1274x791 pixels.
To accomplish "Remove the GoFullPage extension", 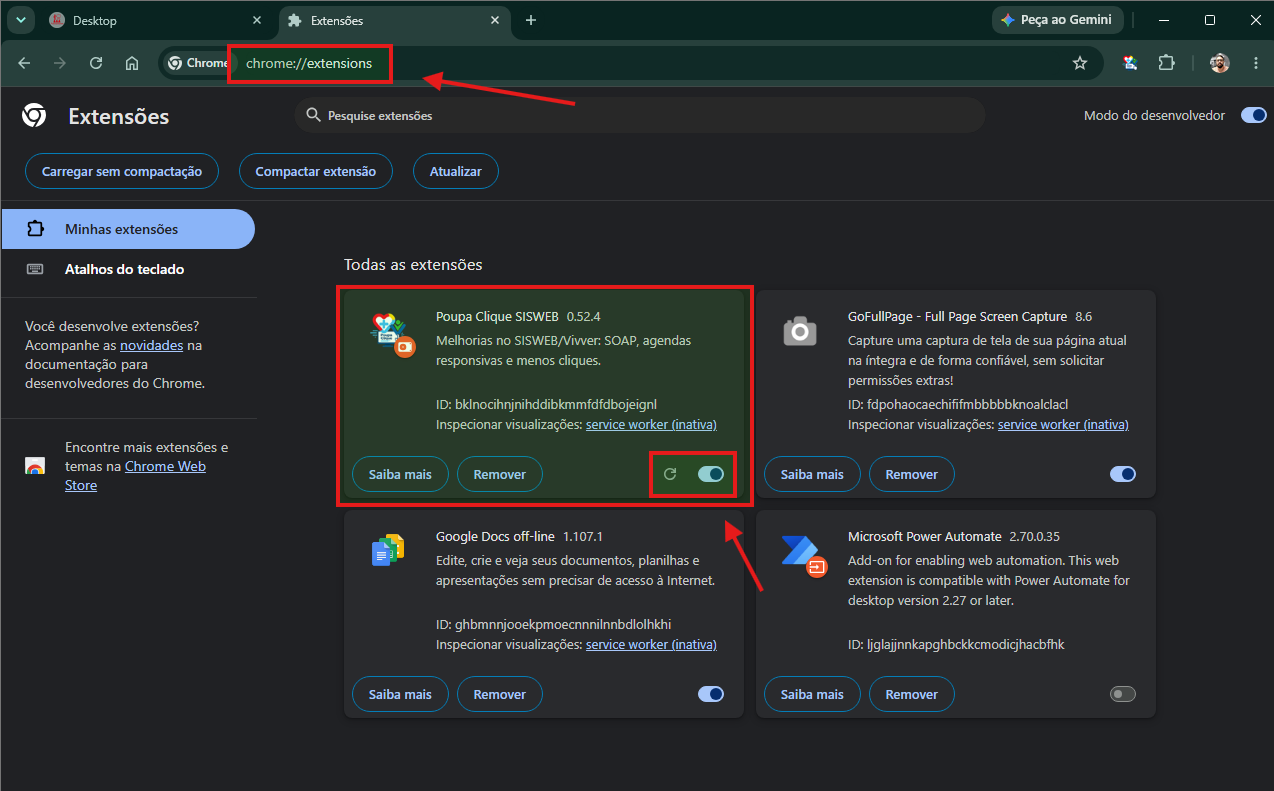I will pyautogui.click(x=912, y=474).
